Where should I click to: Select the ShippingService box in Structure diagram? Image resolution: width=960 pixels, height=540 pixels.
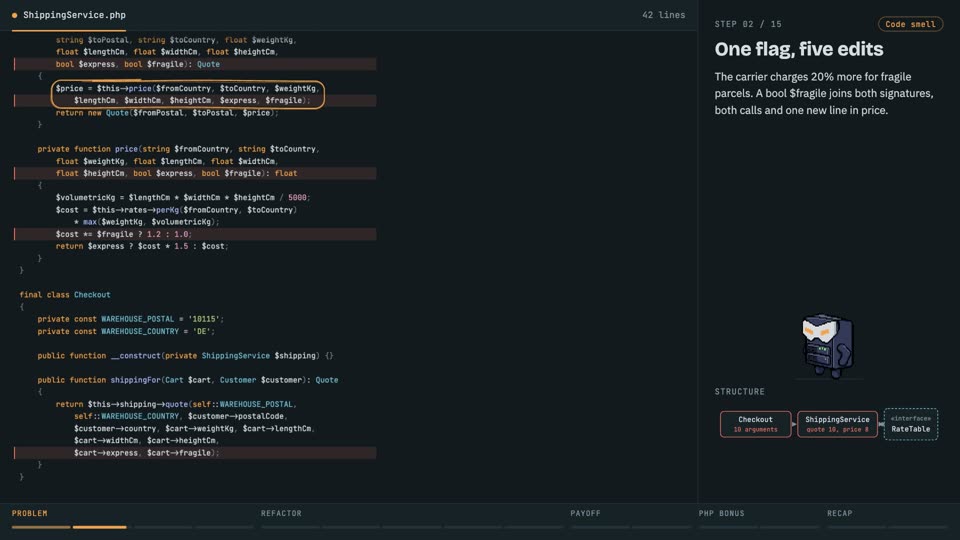[837, 424]
